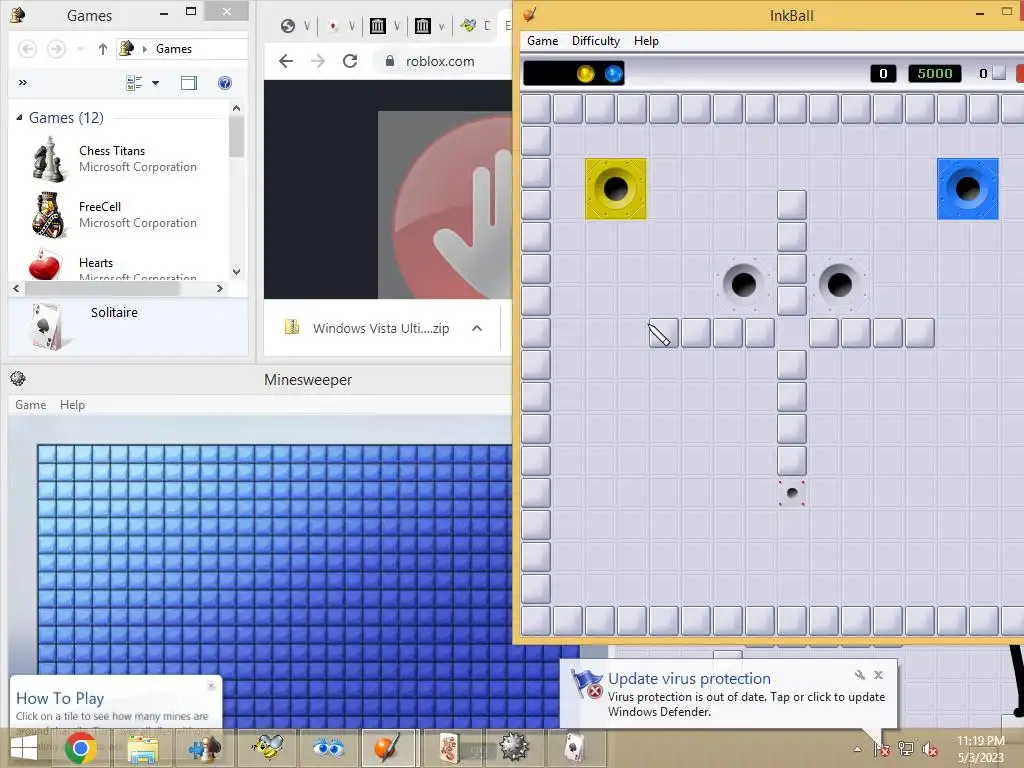
Task: Open InkBall Game menu
Action: tap(542, 40)
